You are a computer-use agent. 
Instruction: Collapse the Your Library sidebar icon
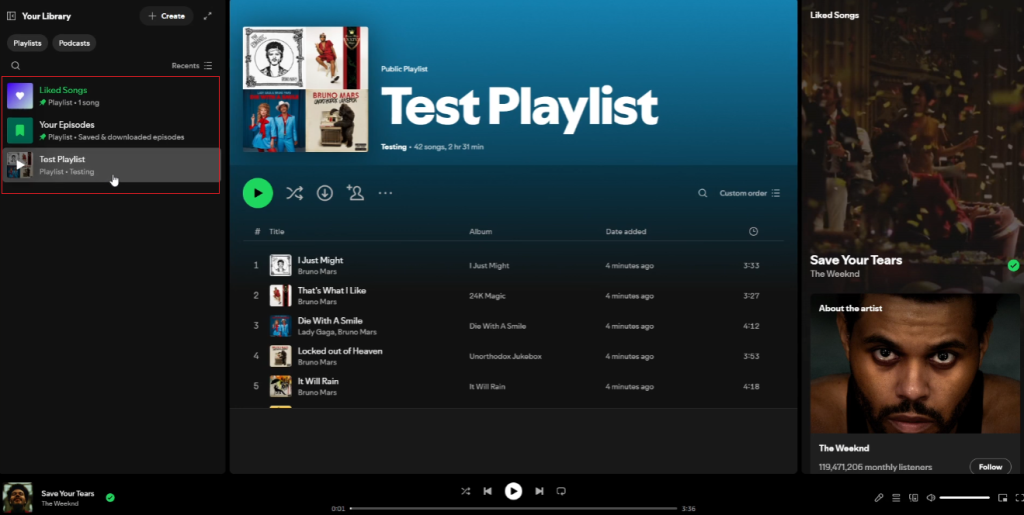click(x=11, y=16)
